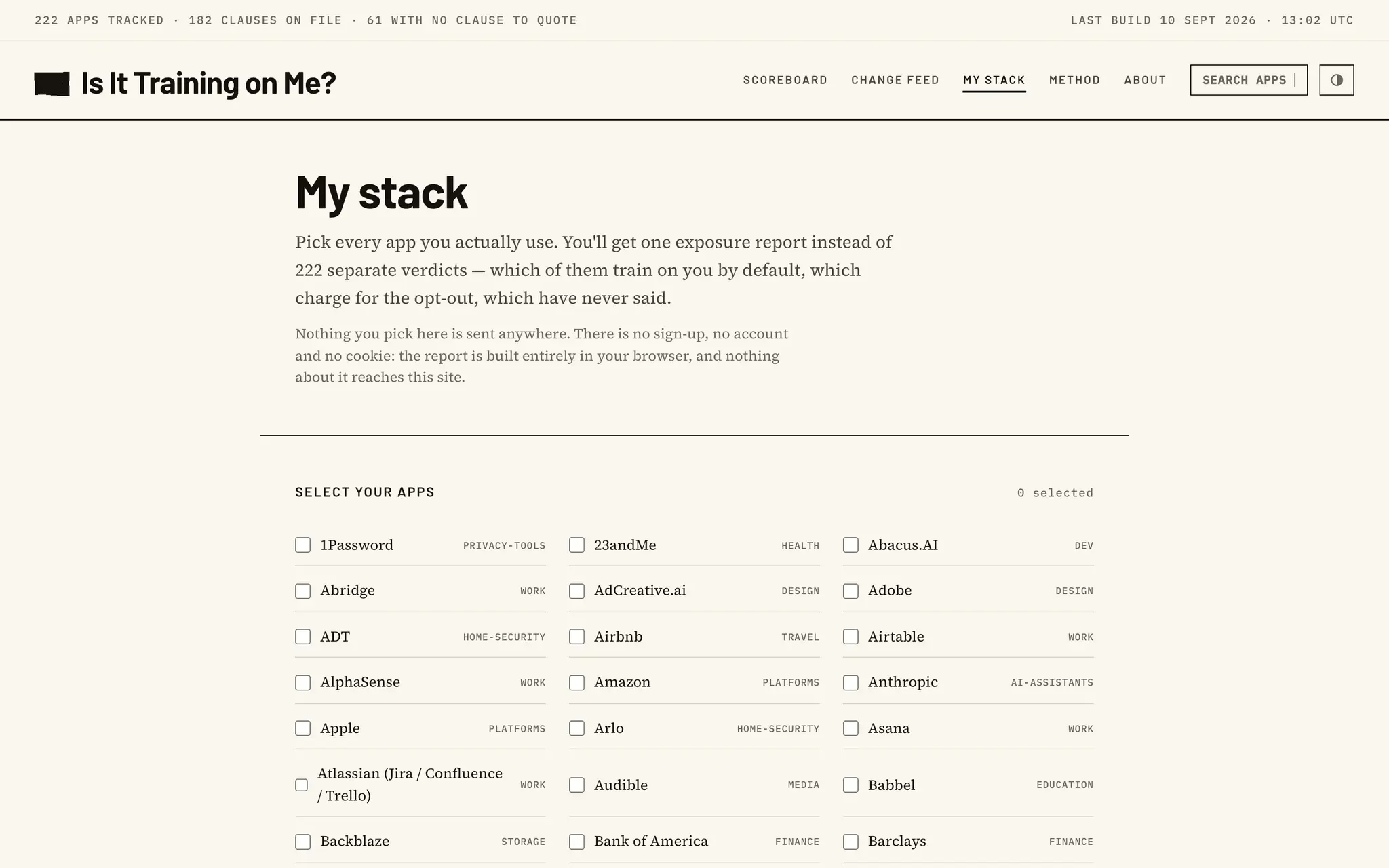Image resolution: width=1389 pixels, height=868 pixels.
Task: Tick the Adobe checkbox
Action: click(x=850, y=591)
